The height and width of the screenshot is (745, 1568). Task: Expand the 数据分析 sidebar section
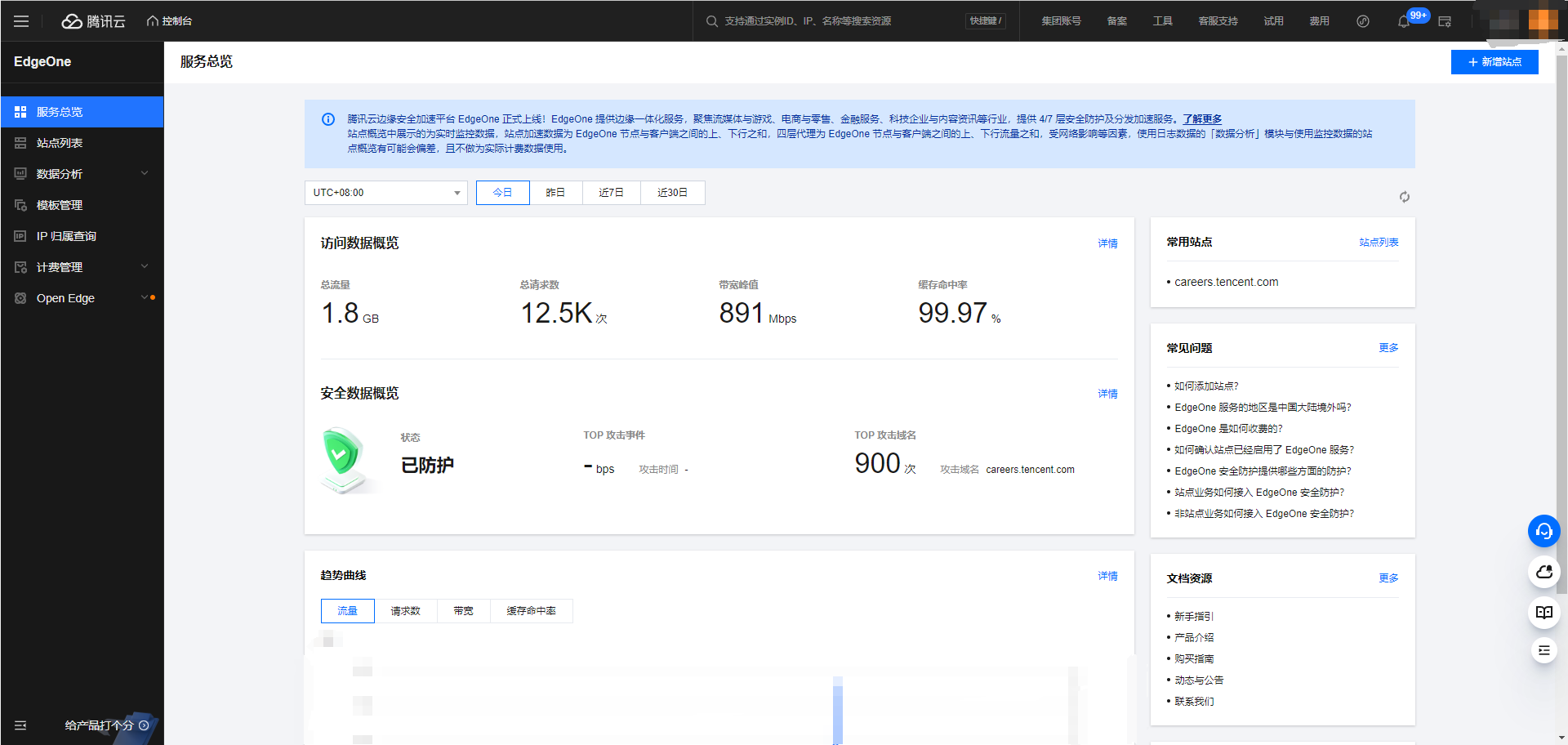click(x=82, y=174)
